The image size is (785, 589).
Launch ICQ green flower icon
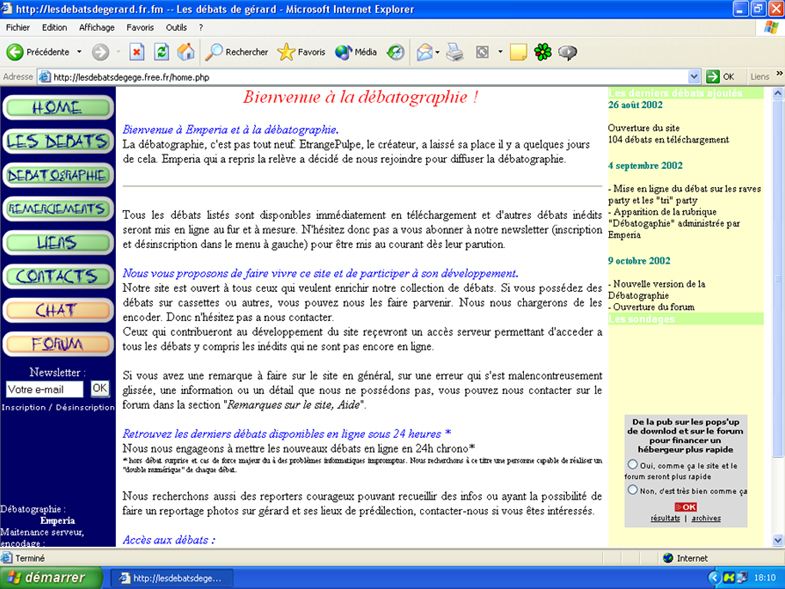click(x=543, y=52)
